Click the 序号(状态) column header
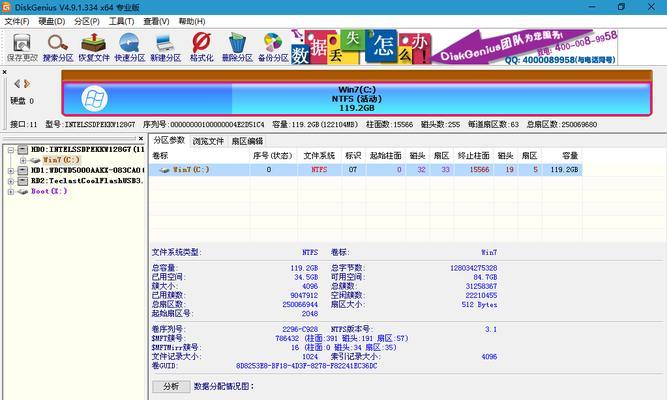Viewport: 667px width, 400px height. (x=272, y=156)
